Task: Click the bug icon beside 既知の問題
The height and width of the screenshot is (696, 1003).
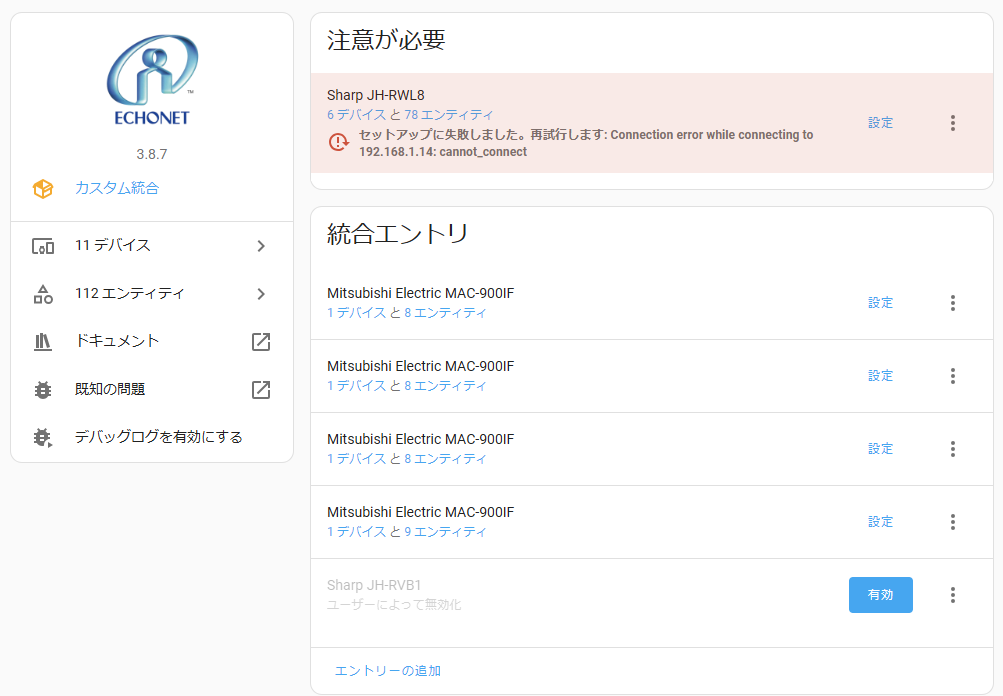Action: pos(43,390)
